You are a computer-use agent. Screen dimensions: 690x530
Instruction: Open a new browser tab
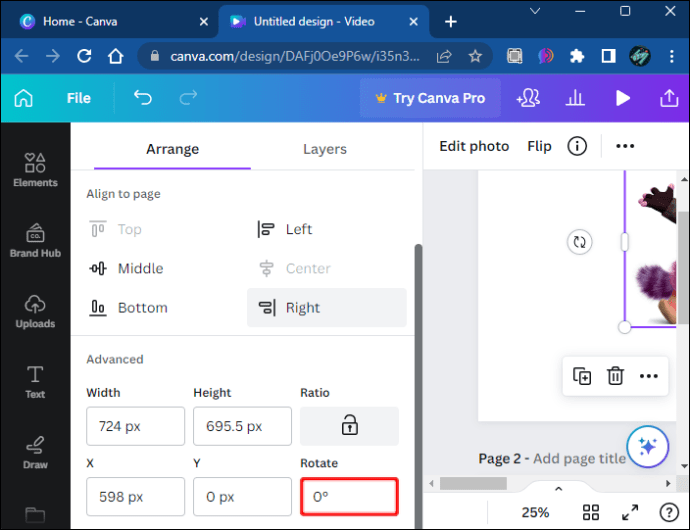pyautogui.click(x=451, y=22)
